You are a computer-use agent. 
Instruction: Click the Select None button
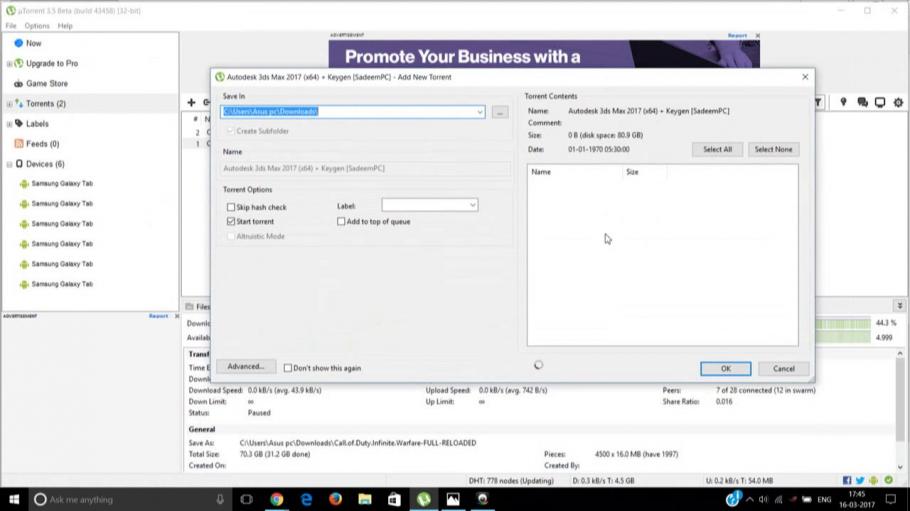773,149
